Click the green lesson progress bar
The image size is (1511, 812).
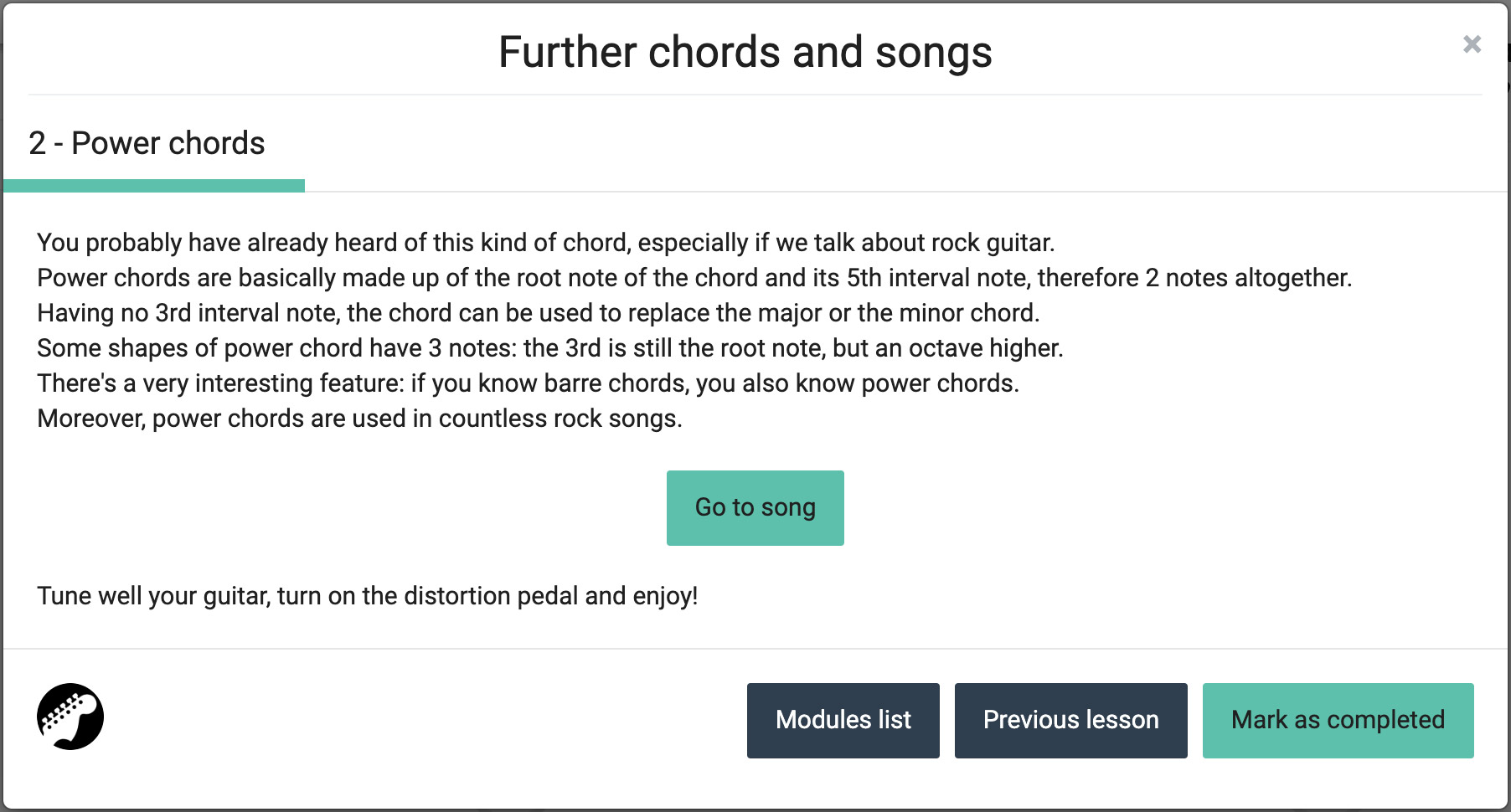[x=154, y=184]
